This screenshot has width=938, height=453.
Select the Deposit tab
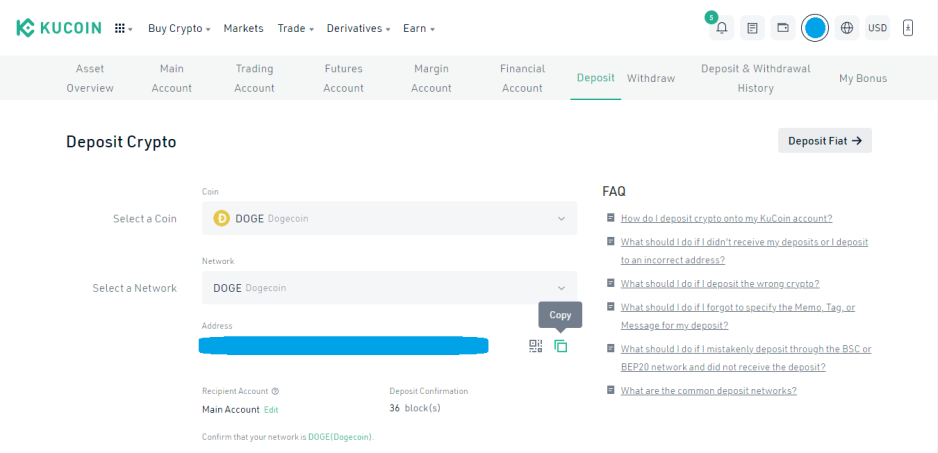[595, 78]
